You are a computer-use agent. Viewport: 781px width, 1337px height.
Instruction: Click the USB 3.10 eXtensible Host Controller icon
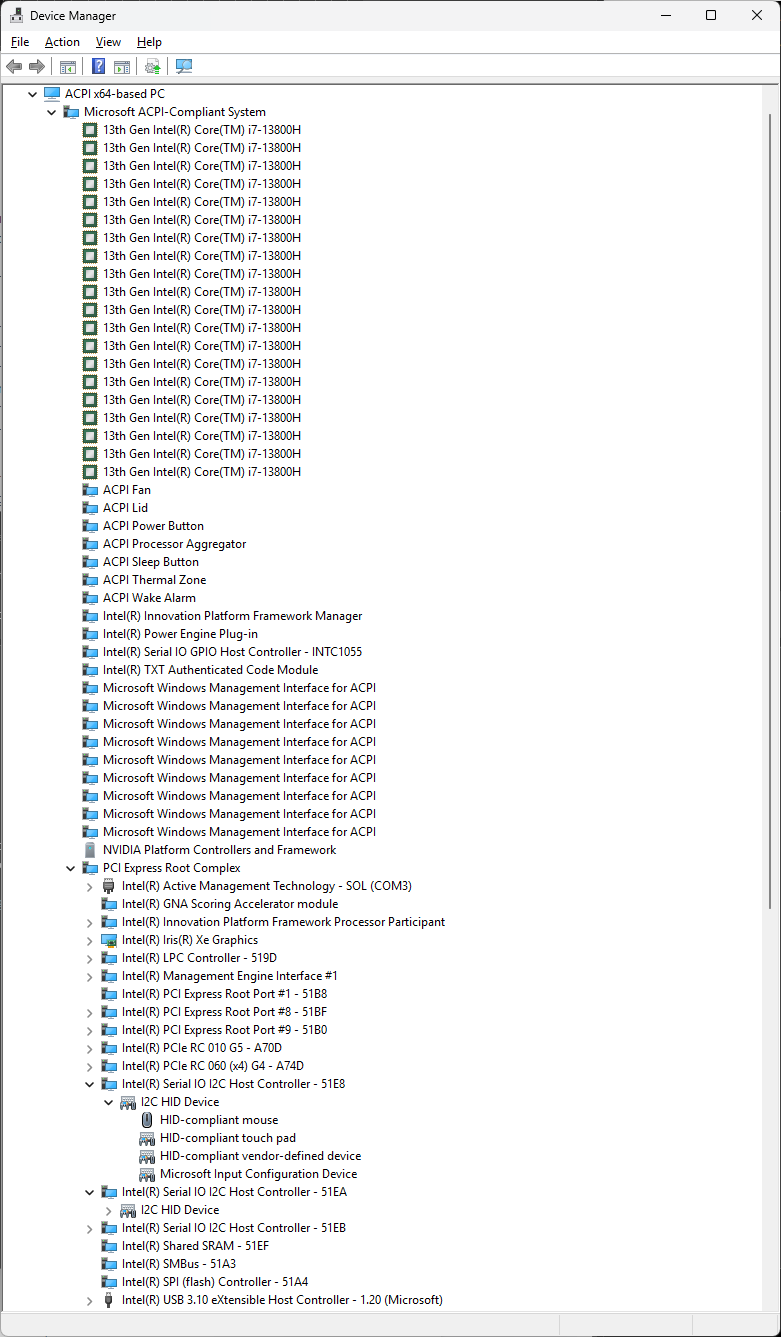coord(110,1300)
